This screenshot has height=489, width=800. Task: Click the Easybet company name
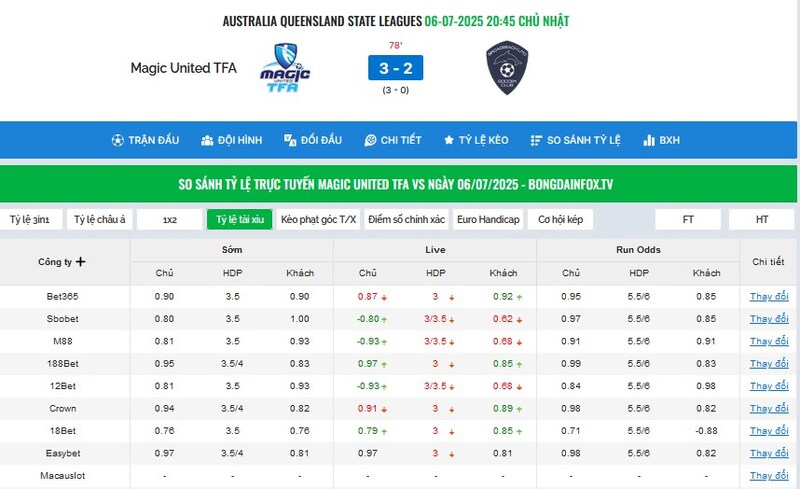coord(63,454)
